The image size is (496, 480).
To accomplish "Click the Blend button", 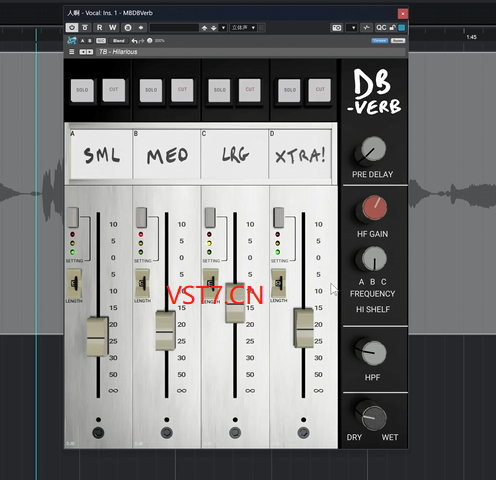I will click(118, 41).
